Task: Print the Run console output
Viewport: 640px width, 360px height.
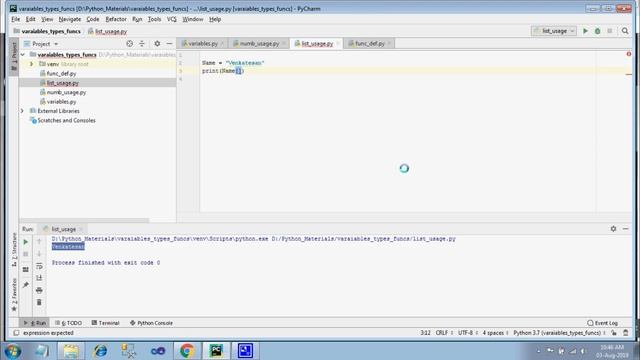Action: tap(39, 290)
